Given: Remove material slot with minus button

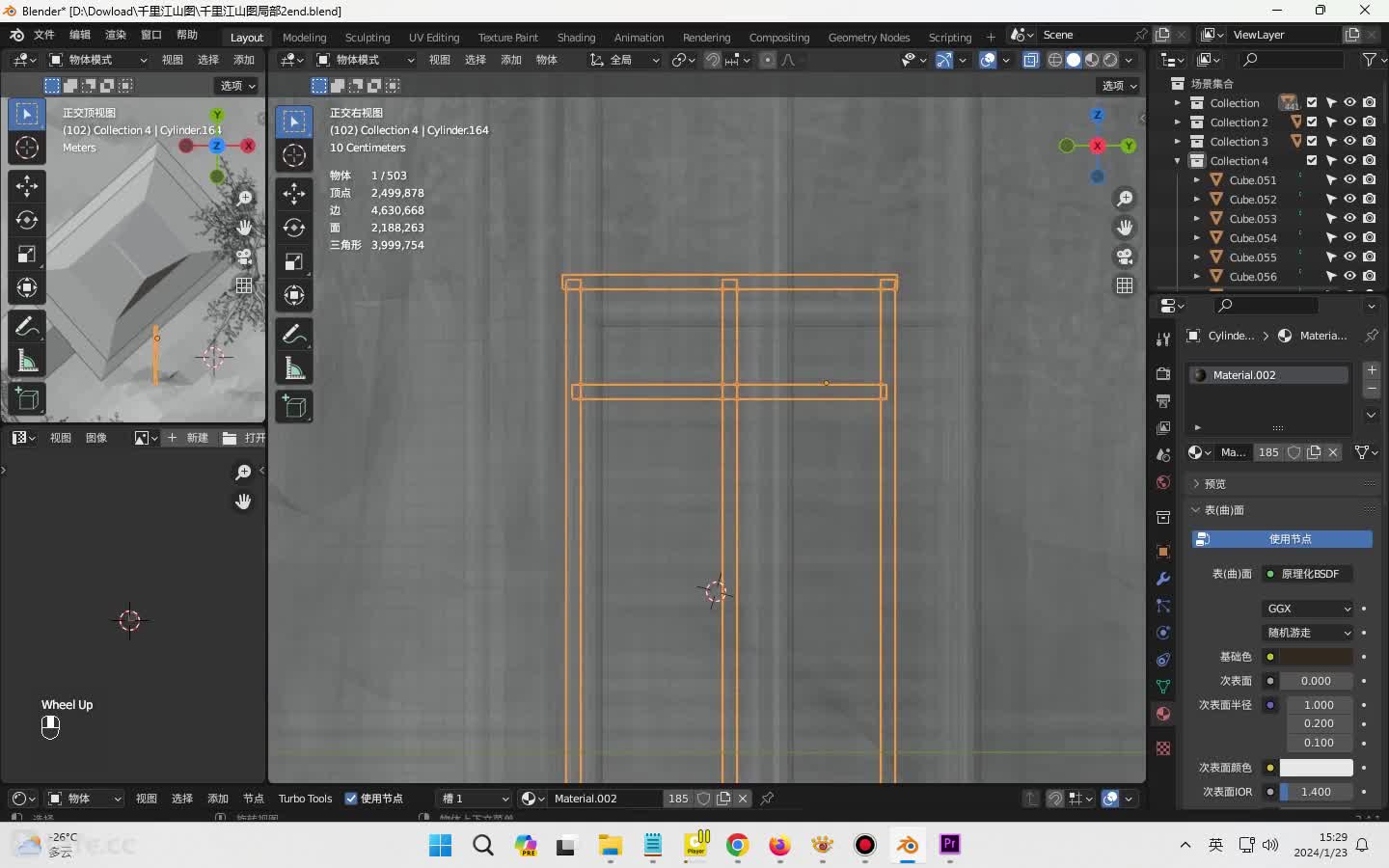Looking at the screenshot, I should [1372, 389].
